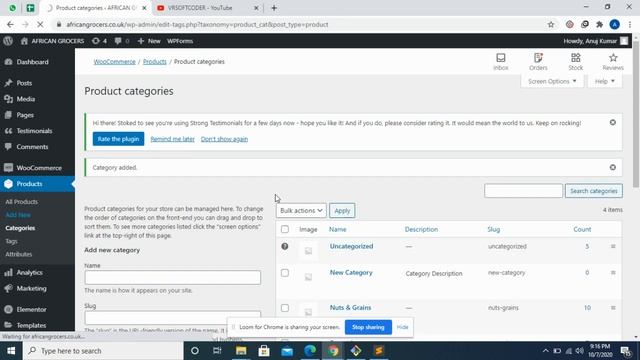
Task: Show hidden system tray icons
Action: pyautogui.click(x=545, y=351)
